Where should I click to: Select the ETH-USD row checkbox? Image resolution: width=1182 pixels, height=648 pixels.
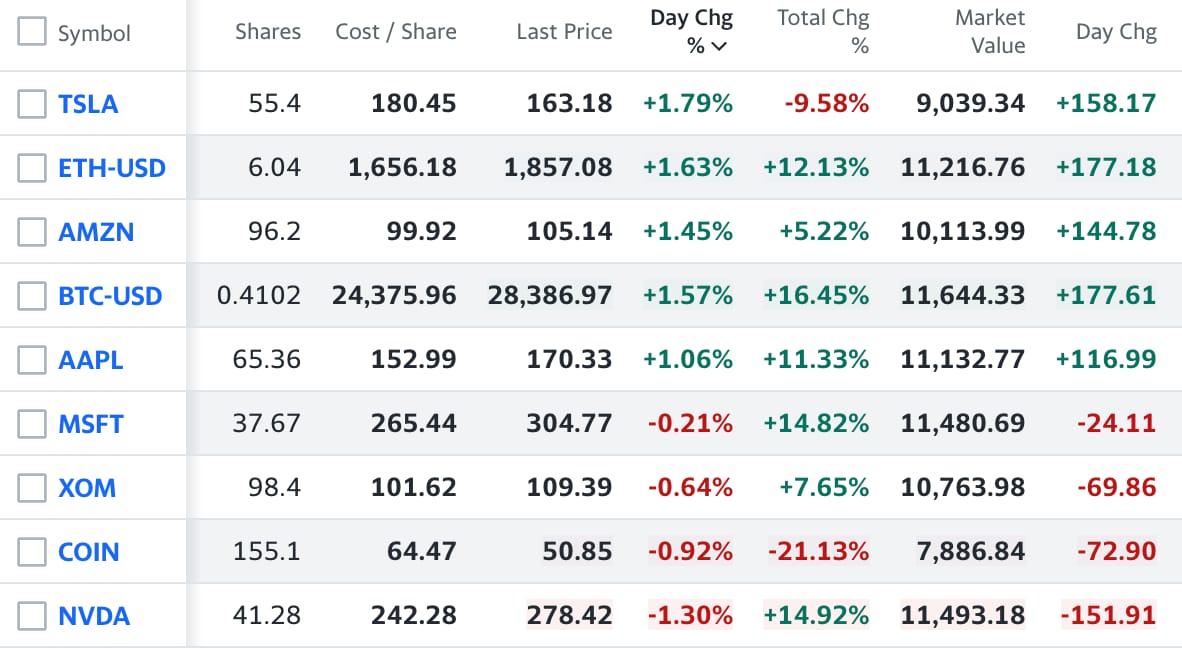tap(32, 167)
